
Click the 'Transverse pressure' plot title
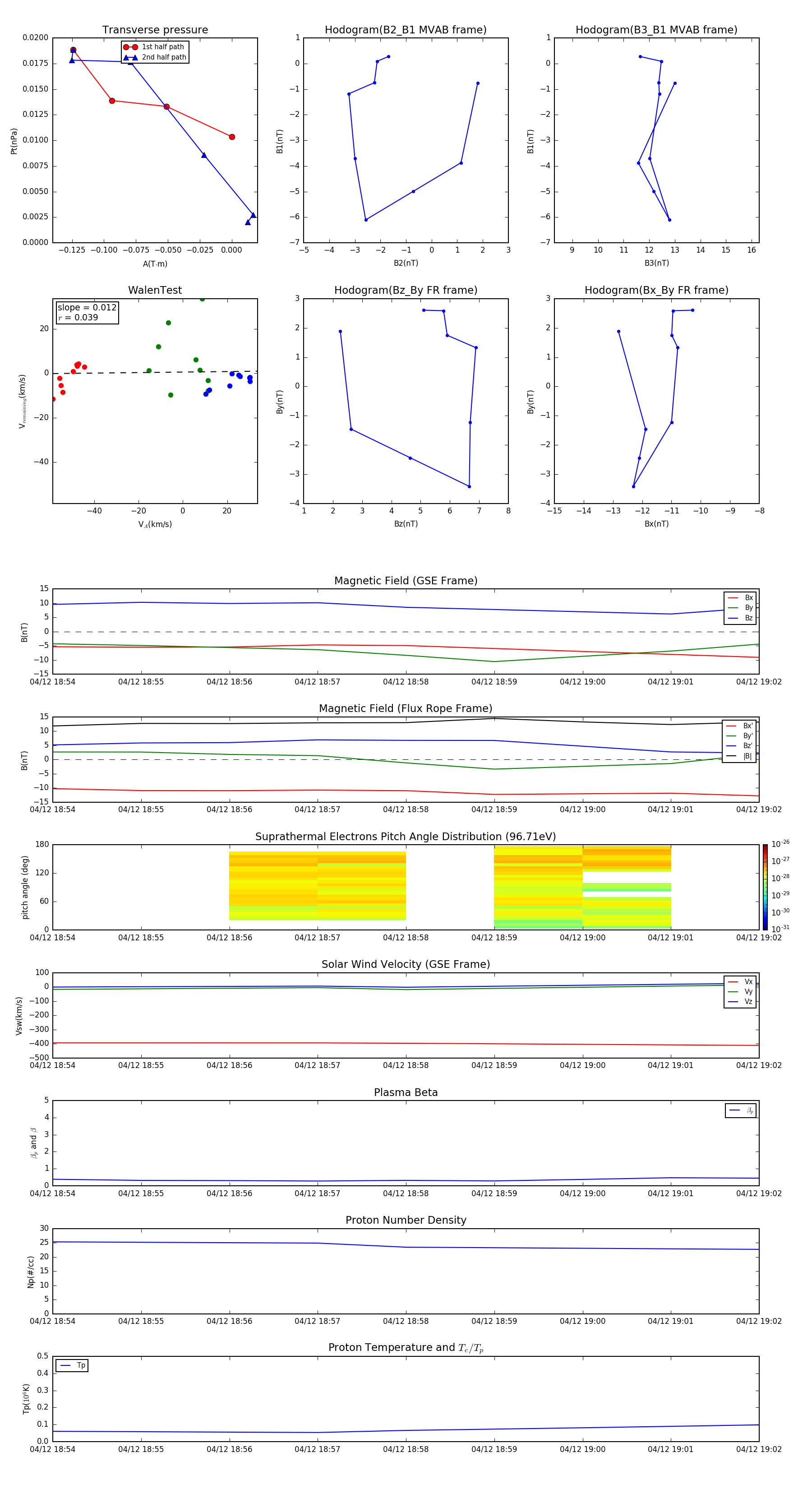(155, 30)
